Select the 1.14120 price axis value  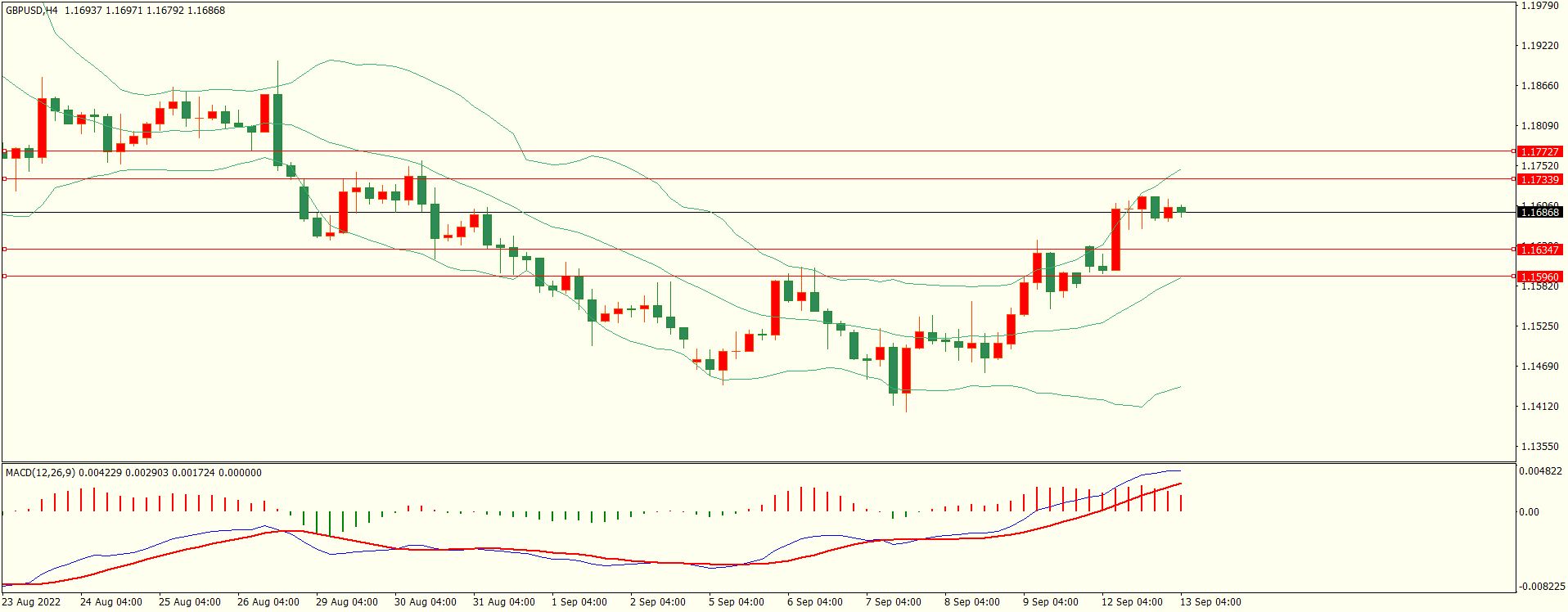[1539, 407]
